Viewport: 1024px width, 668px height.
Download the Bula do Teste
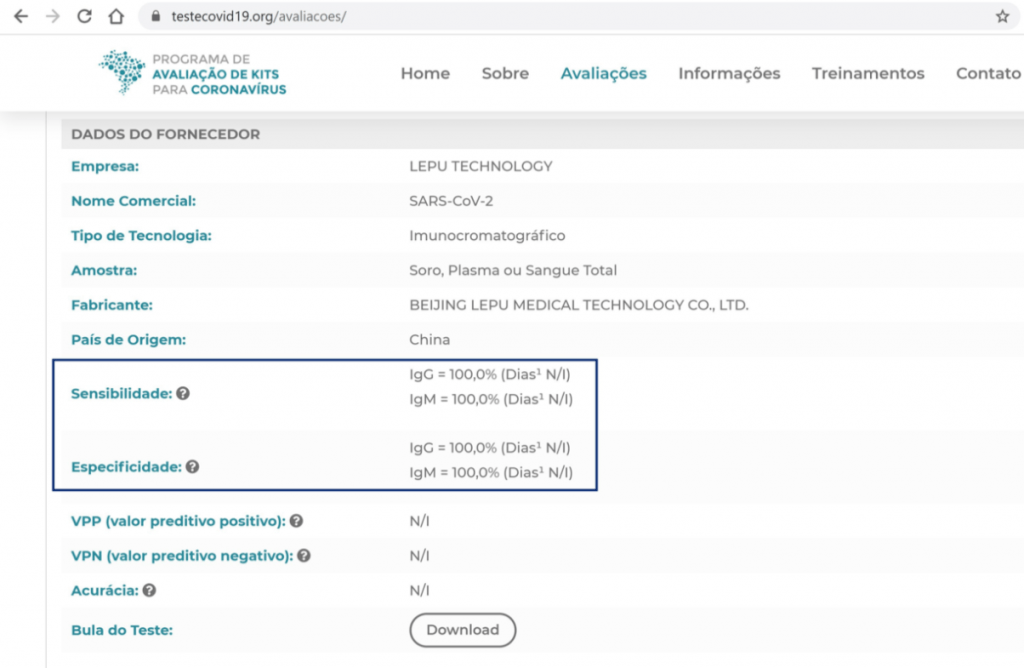tap(462, 629)
